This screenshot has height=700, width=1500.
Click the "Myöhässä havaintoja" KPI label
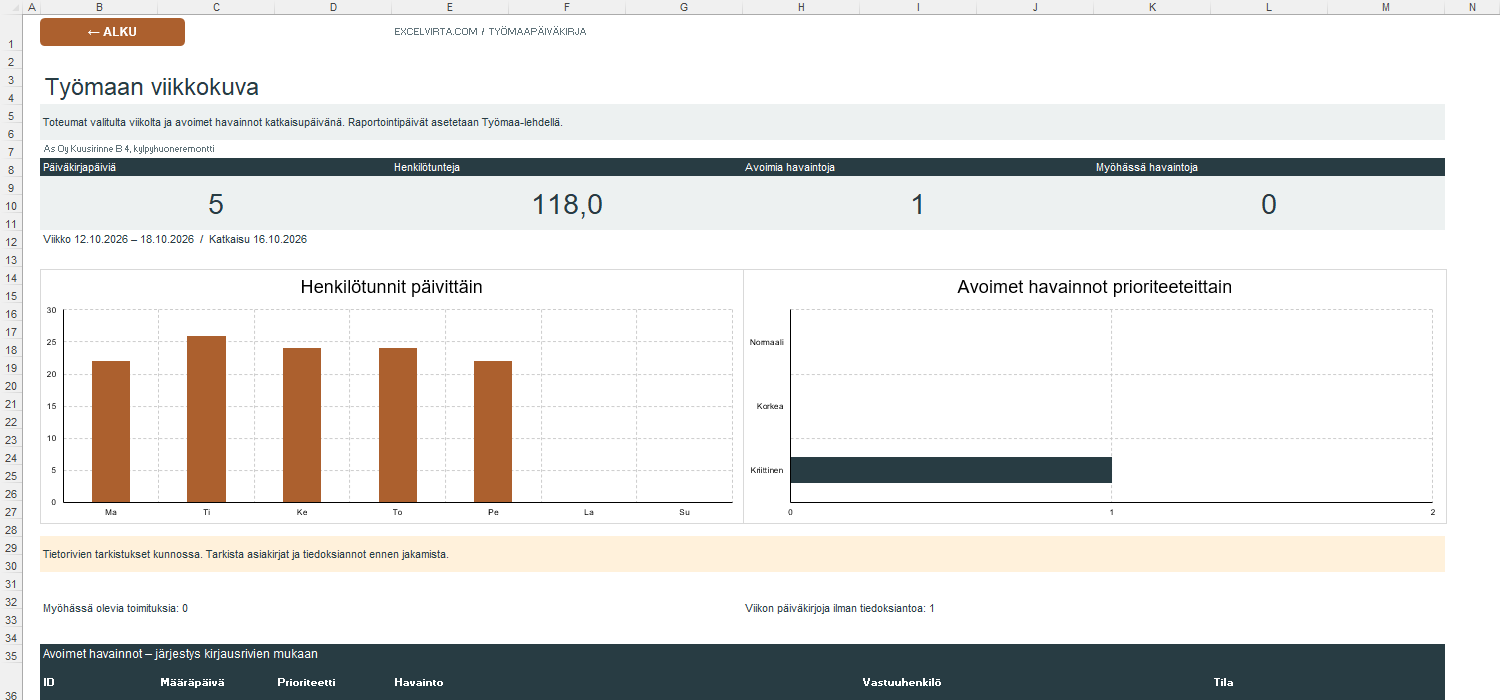[x=1147, y=167]
